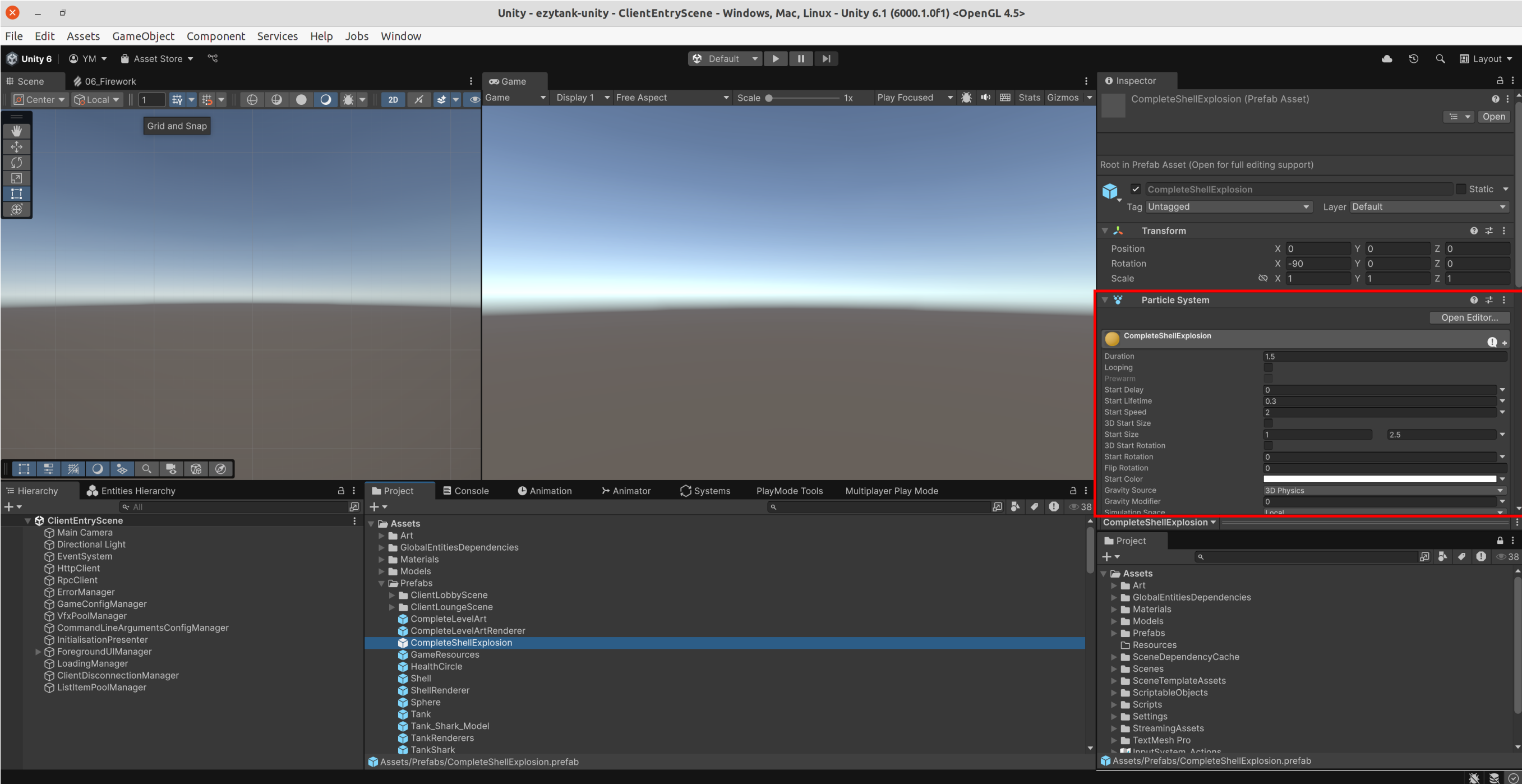Enable Looping in the Particle System
The width and height of the screenshot is (1522, 784).
[x=1268, y=367]
